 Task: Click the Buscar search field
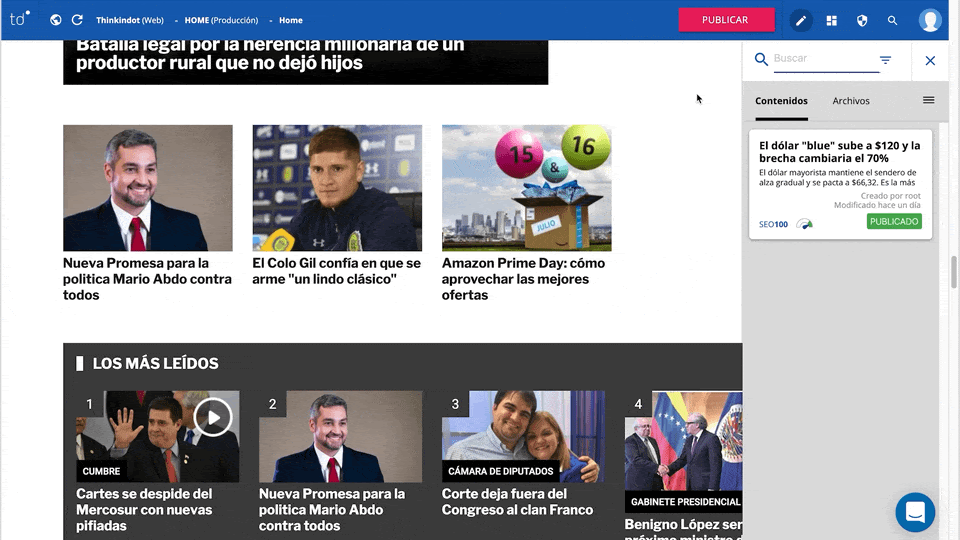coord(823,59)
